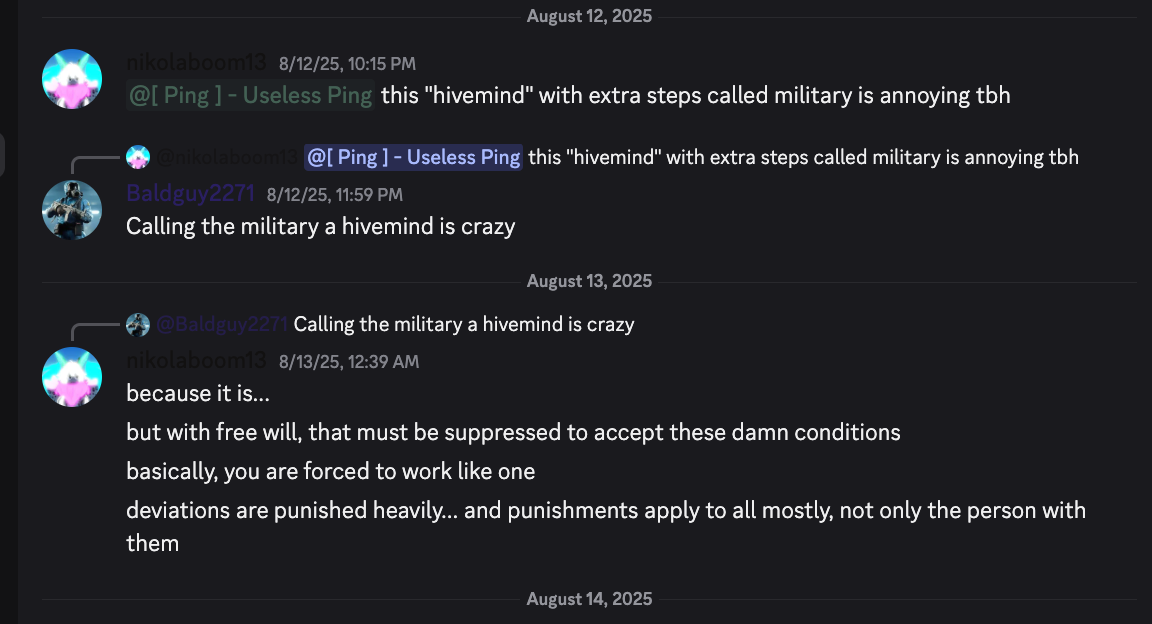Click the Useless Ping mention inside the reply preview
Screen dimensions: 1152x624
click(x=413, y=157)
